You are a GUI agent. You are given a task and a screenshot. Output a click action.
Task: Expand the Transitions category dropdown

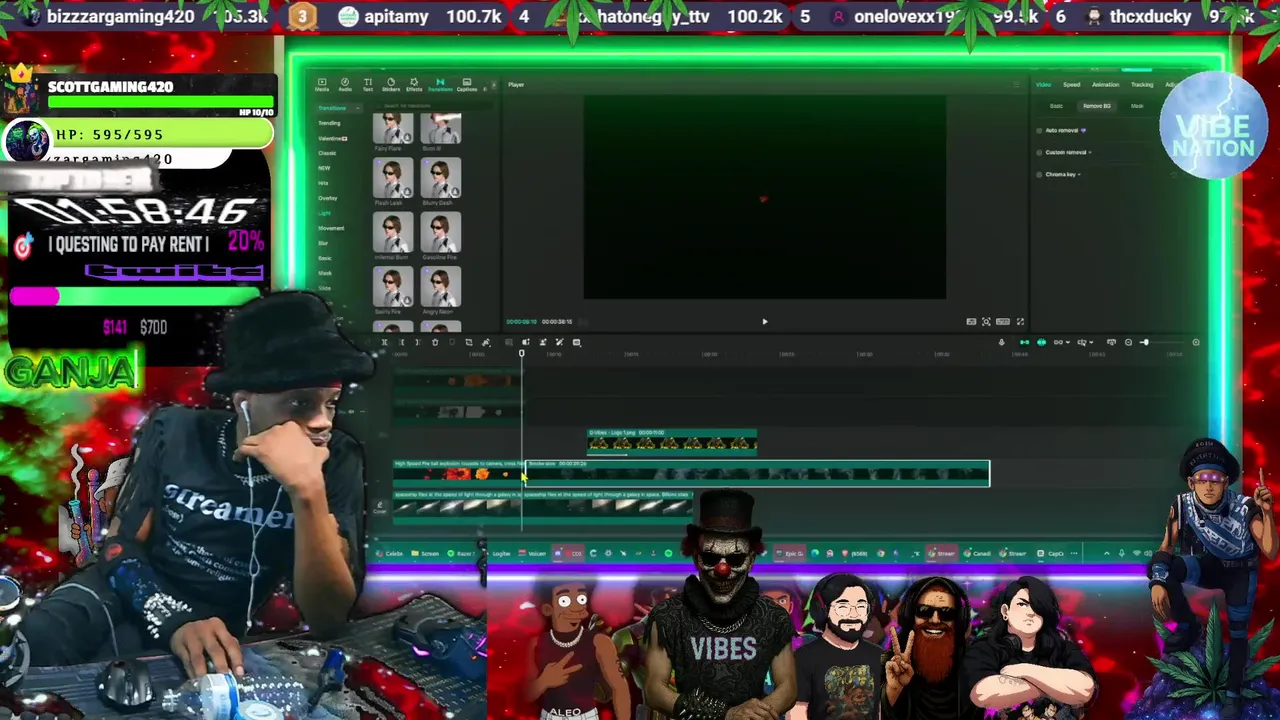pyautogui.click(x=339, y=108)
